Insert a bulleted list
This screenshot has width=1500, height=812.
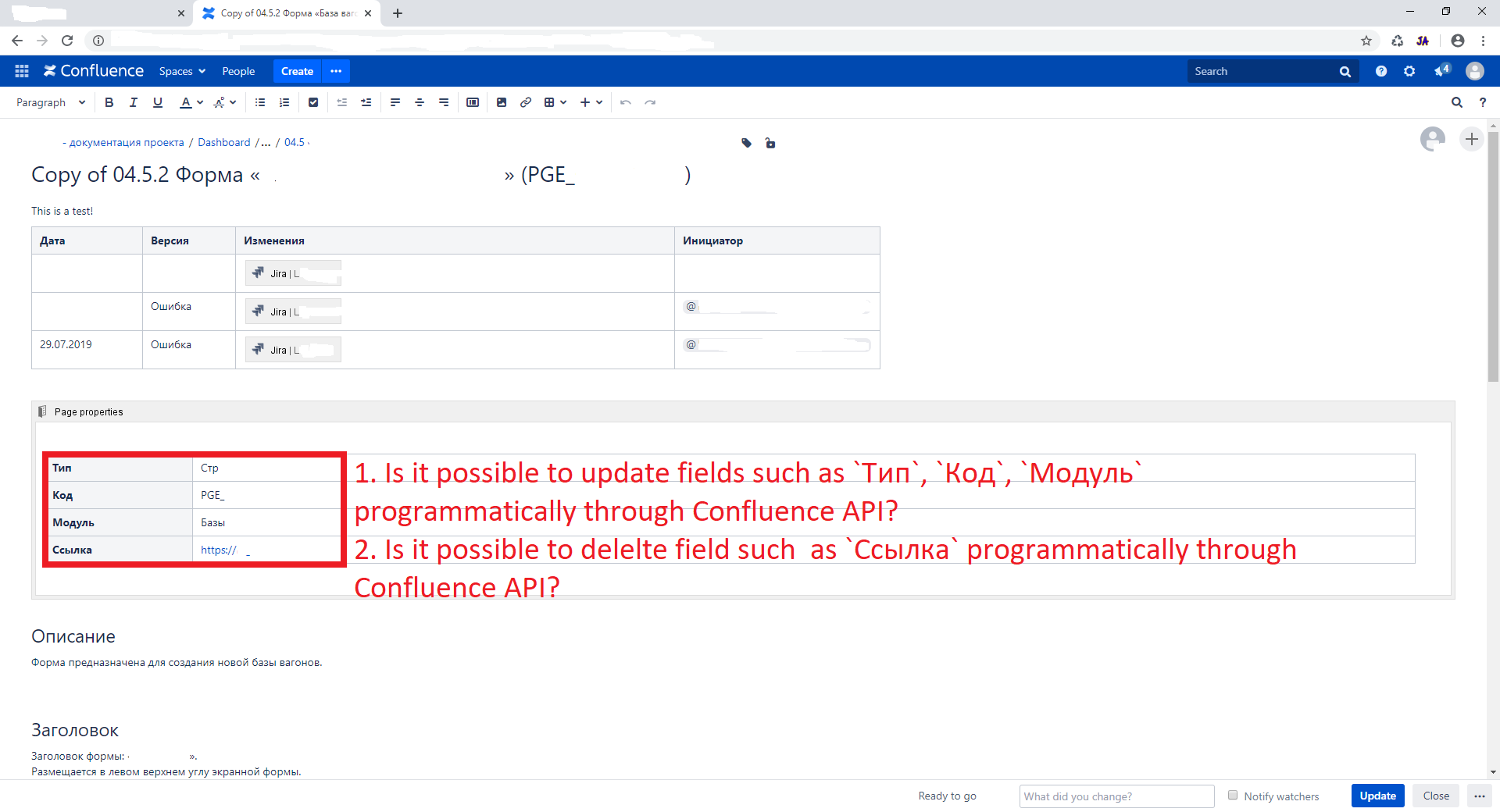[x=260, y=102]
